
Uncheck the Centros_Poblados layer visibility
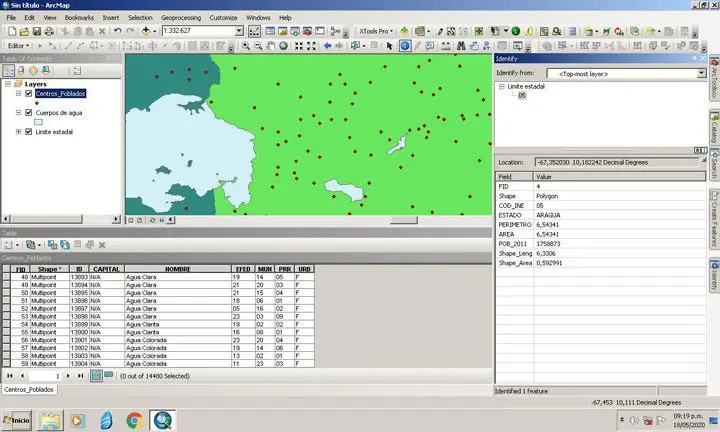pyautogui.click(x=28, y=93)
